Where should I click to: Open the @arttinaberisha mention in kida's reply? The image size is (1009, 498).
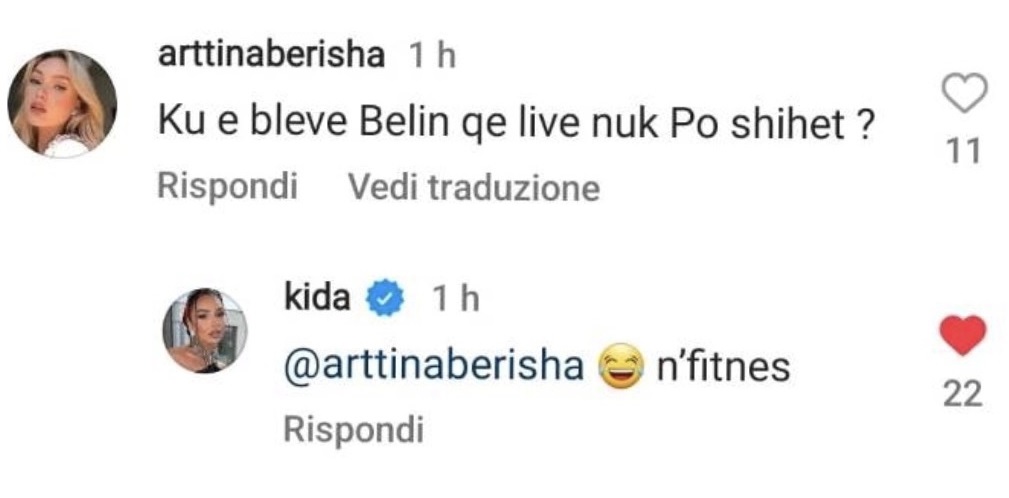tap(434, 367)
